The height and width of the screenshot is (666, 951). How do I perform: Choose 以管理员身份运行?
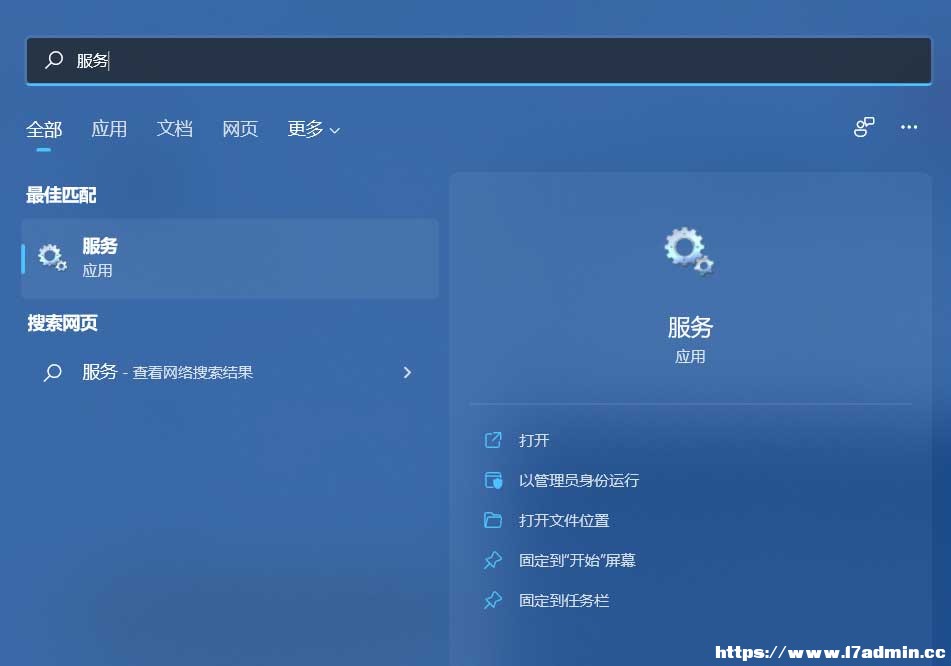(x=579, y=480)
